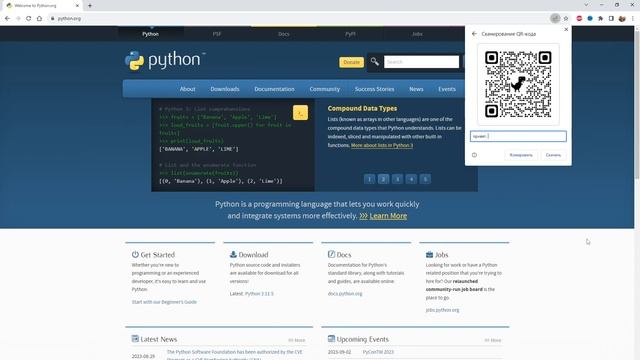The image size is (640, 360).
Task: Show slide 4 of the code carousel
Action: point(411,179)
